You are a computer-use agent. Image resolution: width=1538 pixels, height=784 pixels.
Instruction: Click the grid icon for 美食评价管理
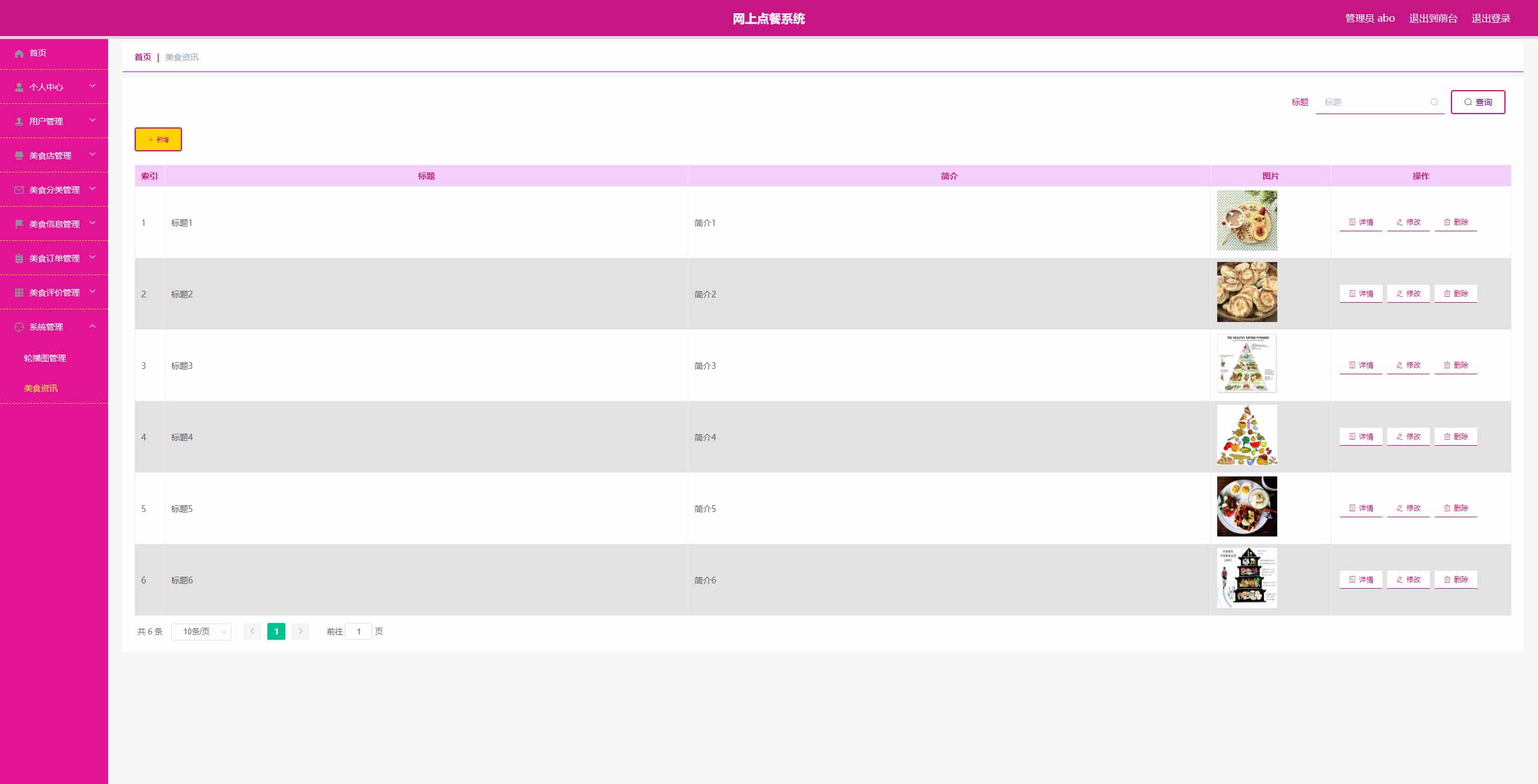(19, 293)
